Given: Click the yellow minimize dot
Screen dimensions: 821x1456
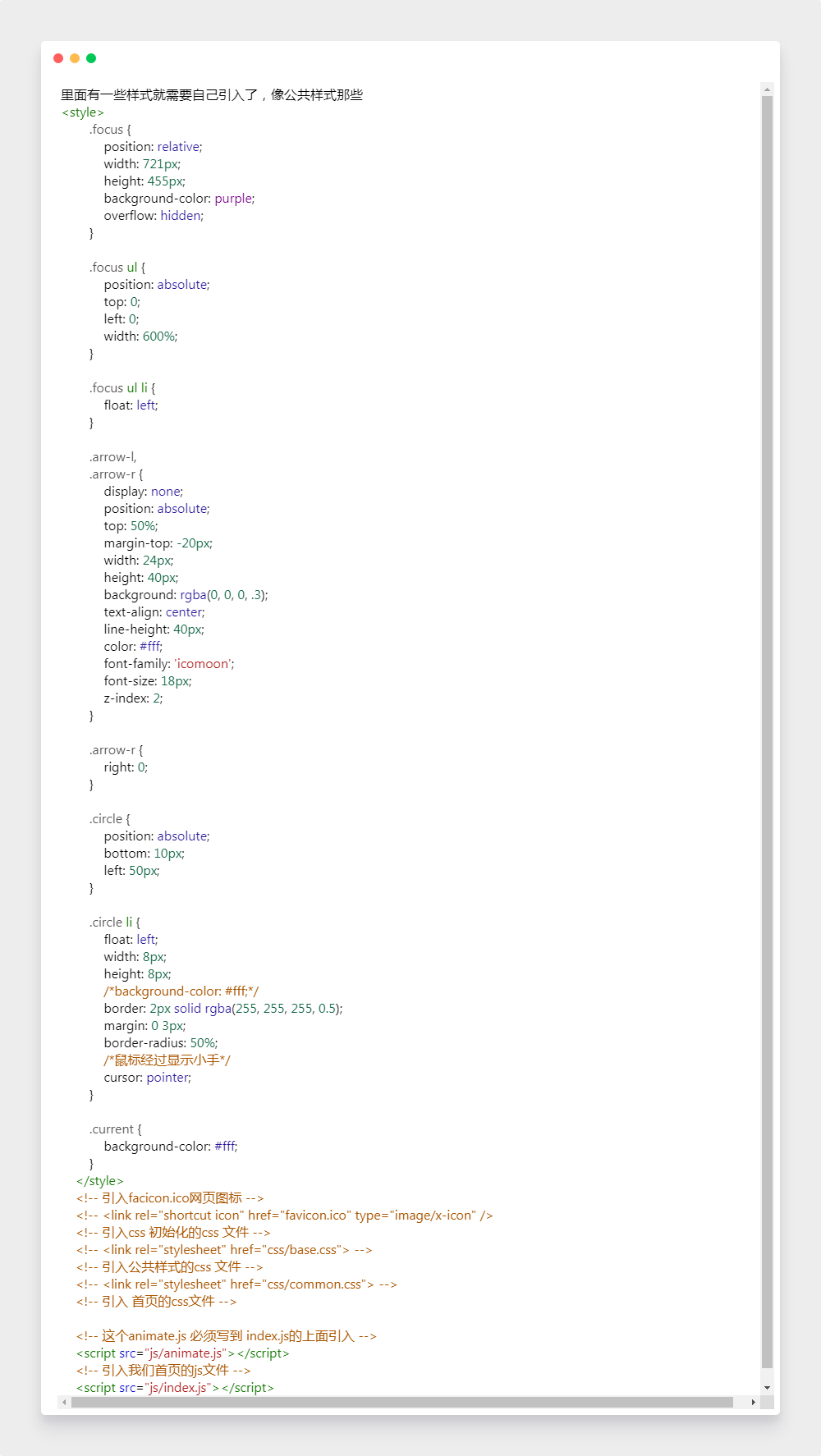Looking at the screenshot, I should 75,58.
